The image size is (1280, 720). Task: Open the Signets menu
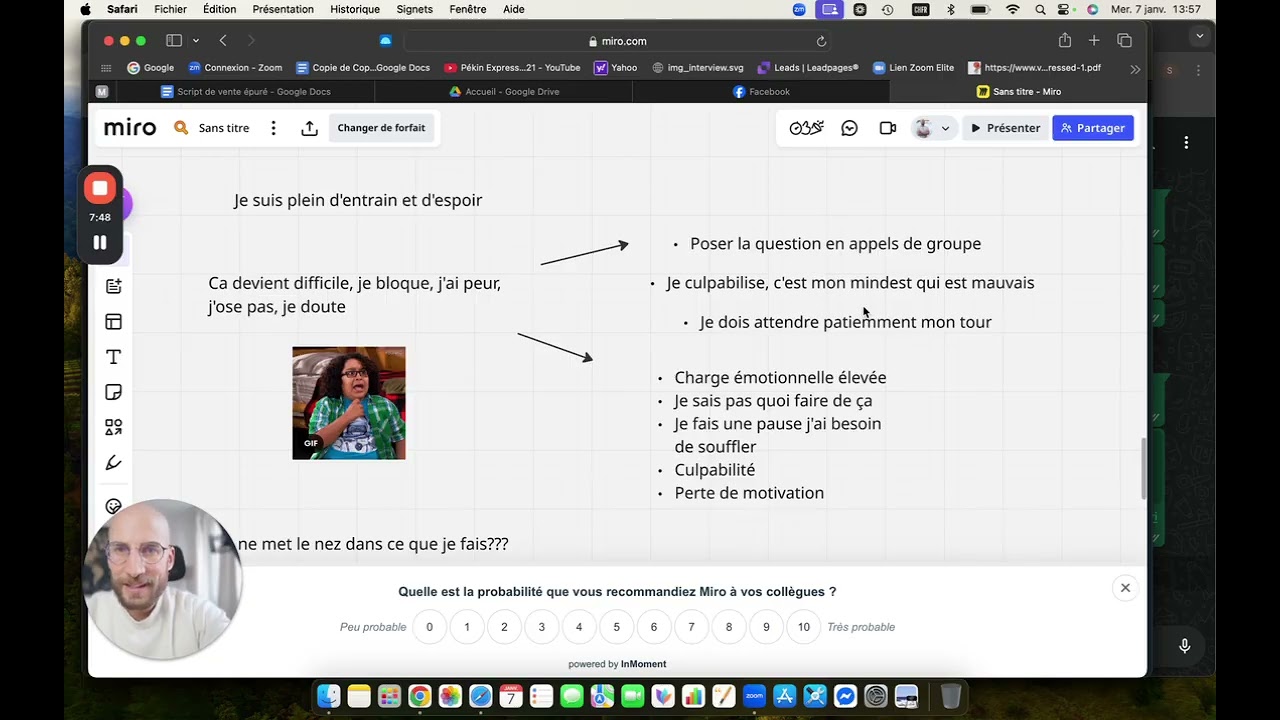[414, 9]
